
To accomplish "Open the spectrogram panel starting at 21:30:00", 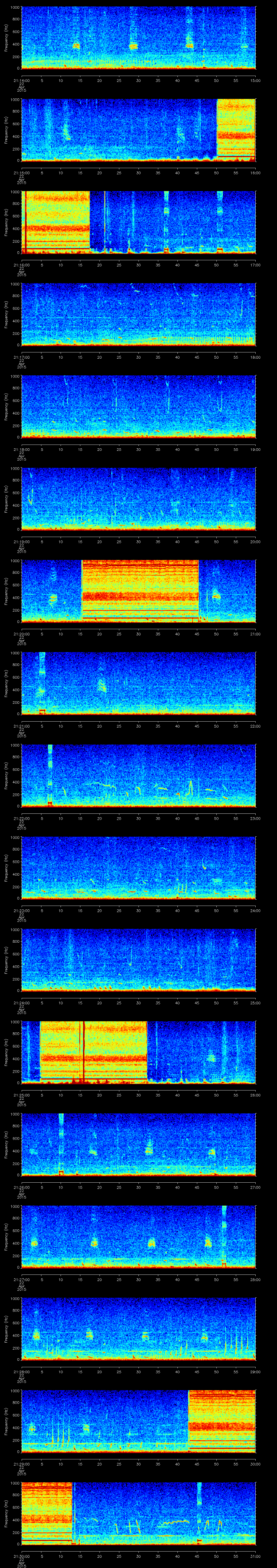I will coord(139,1513).
